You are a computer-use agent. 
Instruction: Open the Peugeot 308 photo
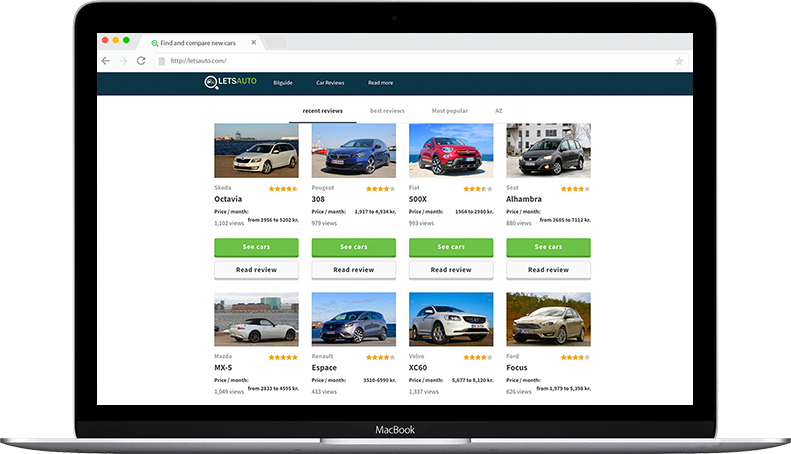click(354, 150)
